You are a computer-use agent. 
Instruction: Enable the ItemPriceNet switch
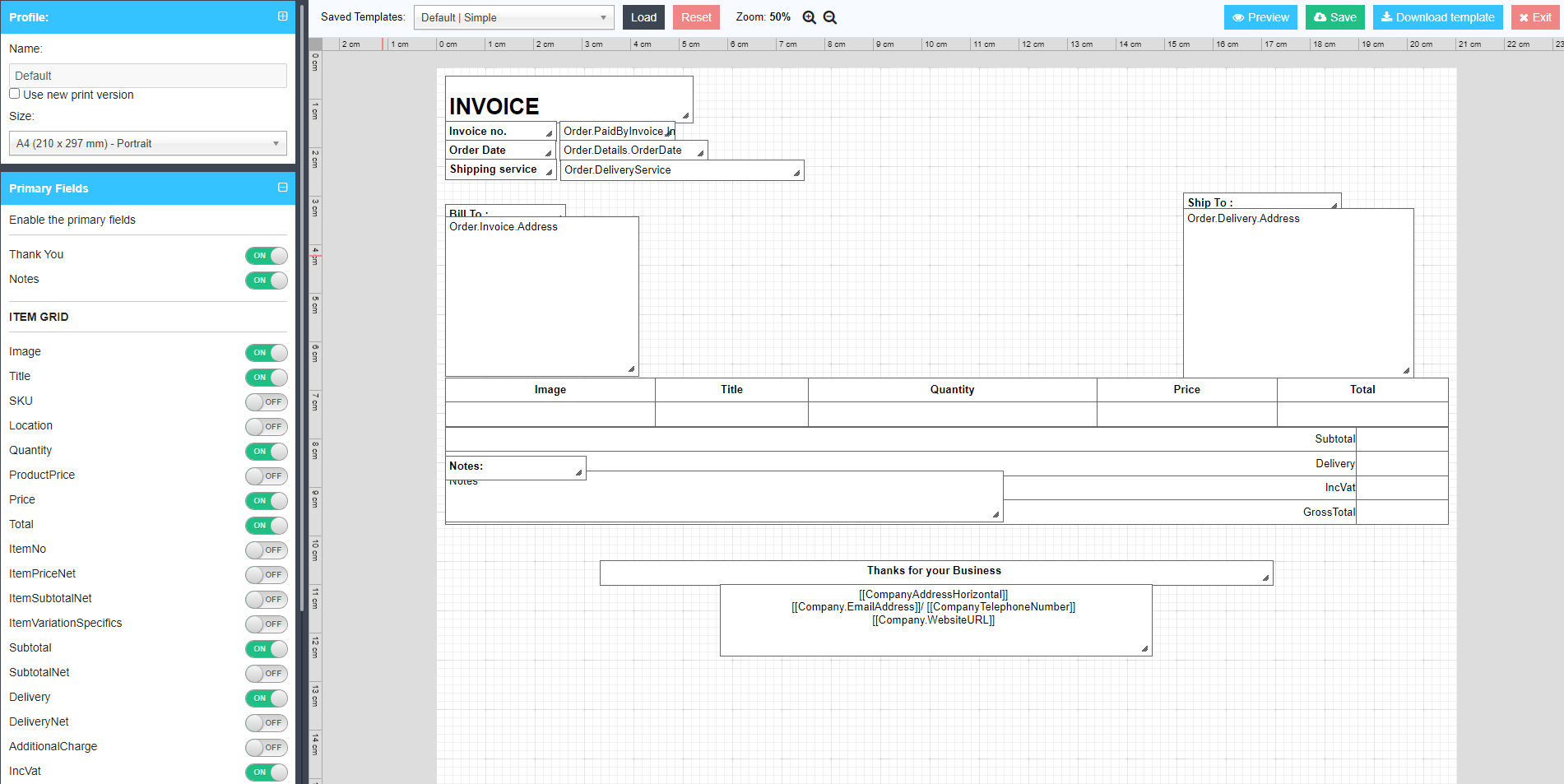coord(267,575)
